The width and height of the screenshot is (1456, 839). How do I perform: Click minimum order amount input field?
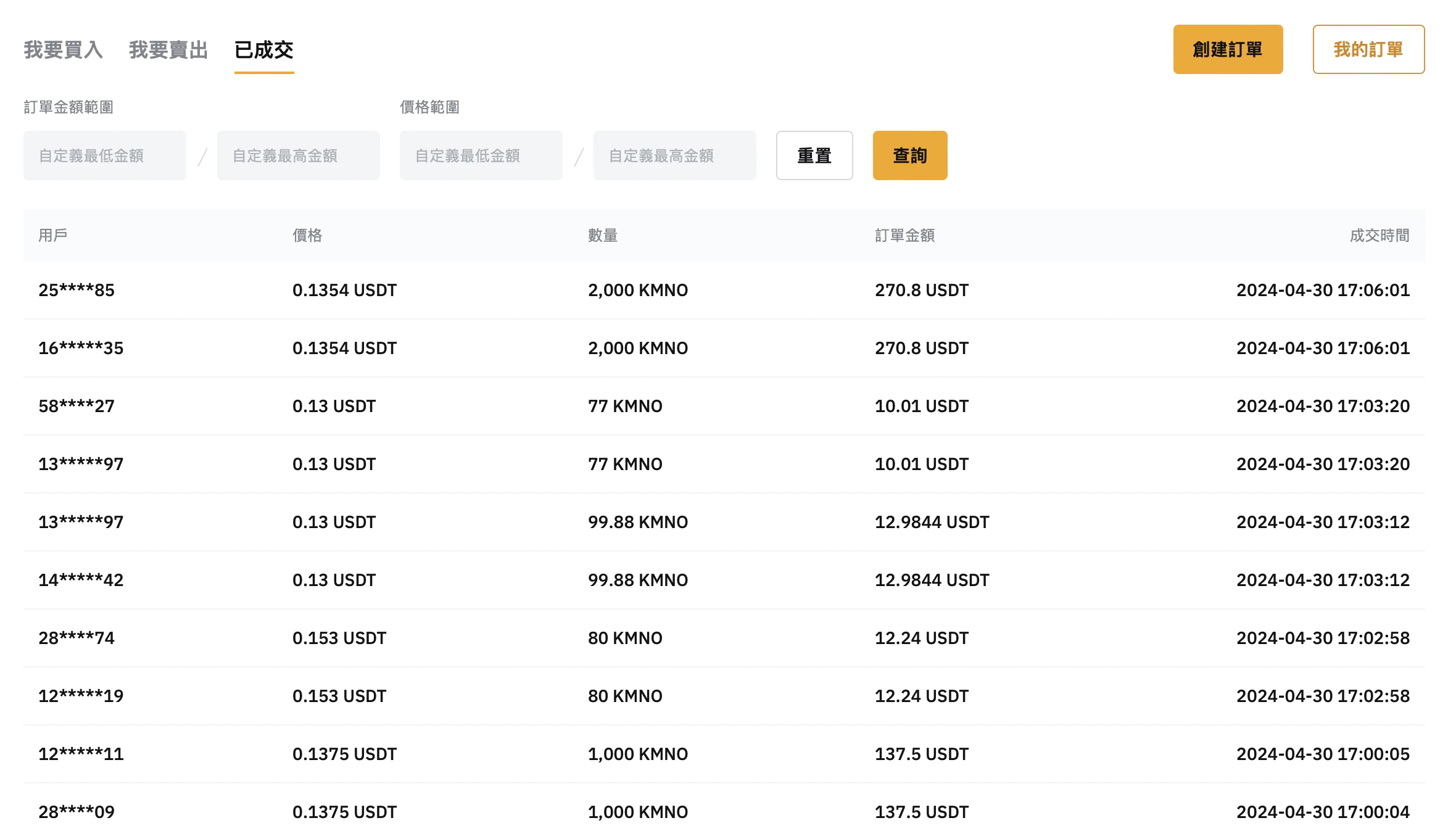coord(104,155)
